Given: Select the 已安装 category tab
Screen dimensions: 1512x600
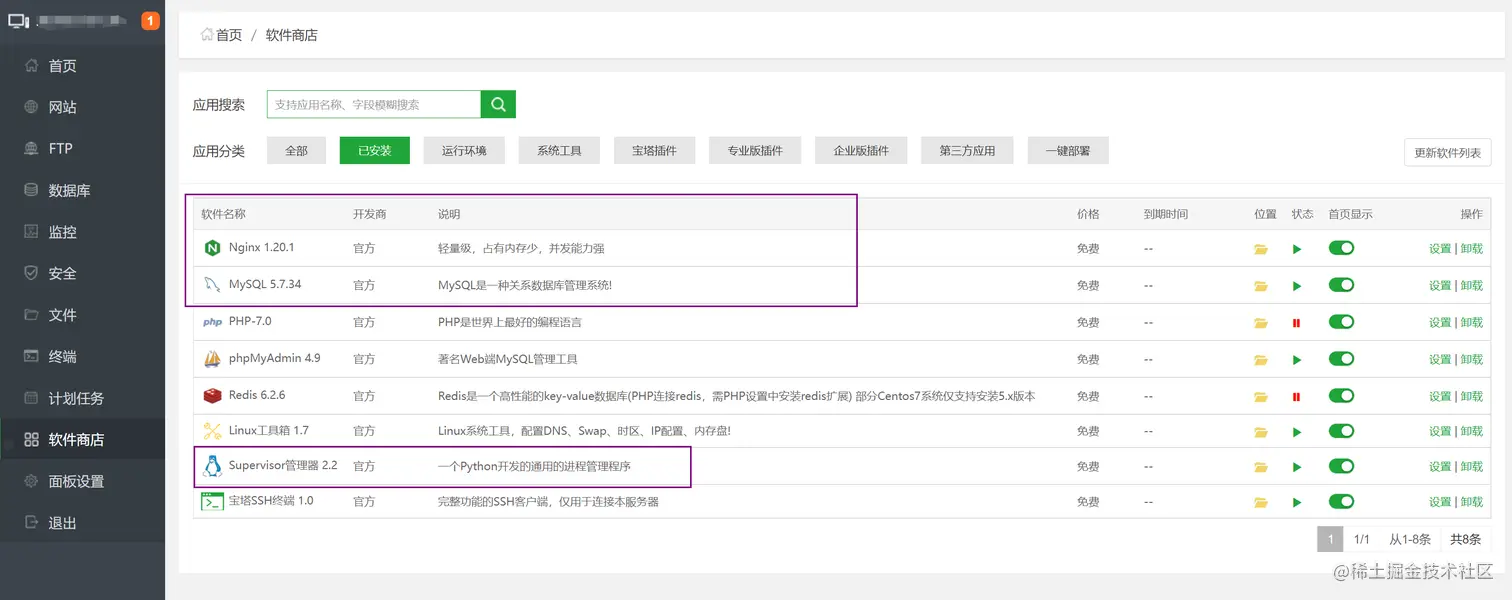Looking at the screenshot, I should click(x=374, y=151).
